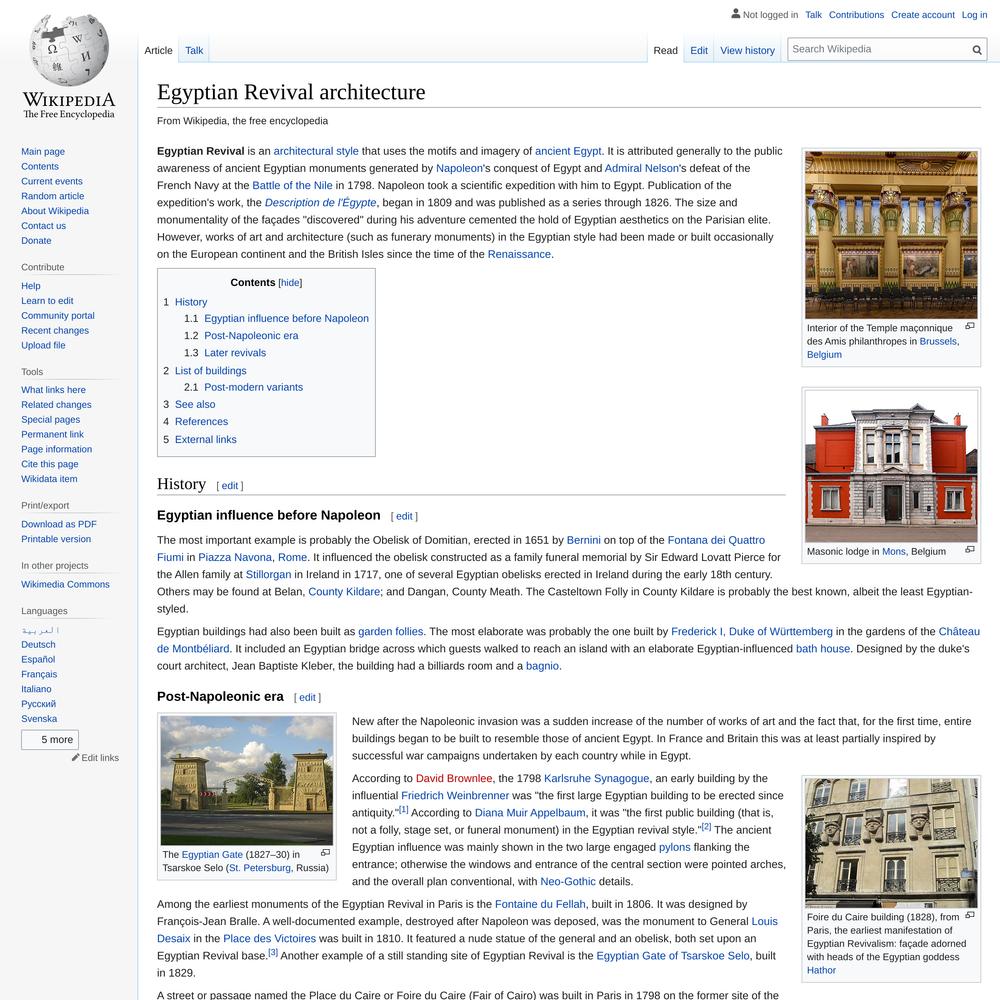Switch to the Français language version

pyautogui.click(x=39, y=674)
